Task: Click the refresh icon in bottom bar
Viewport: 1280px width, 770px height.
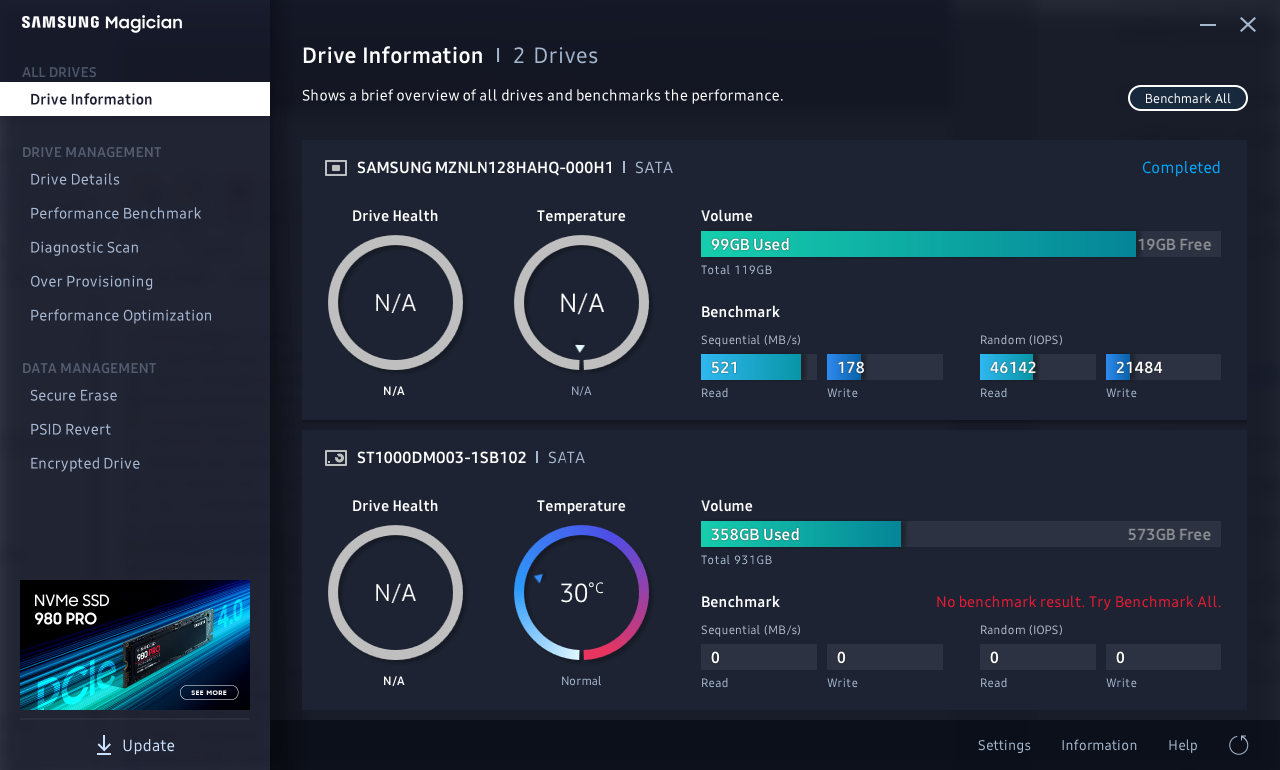Action: point(1238,745)
